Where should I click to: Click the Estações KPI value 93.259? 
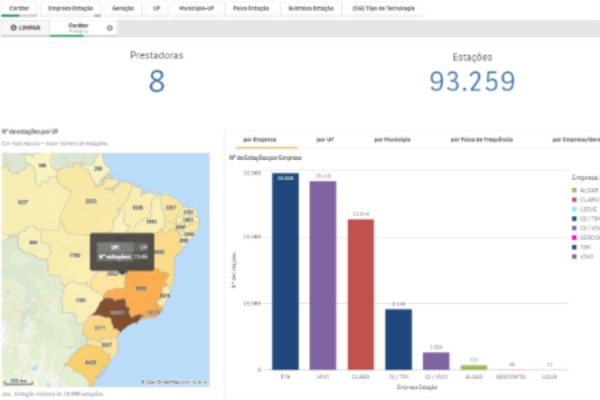coord(472,82)
